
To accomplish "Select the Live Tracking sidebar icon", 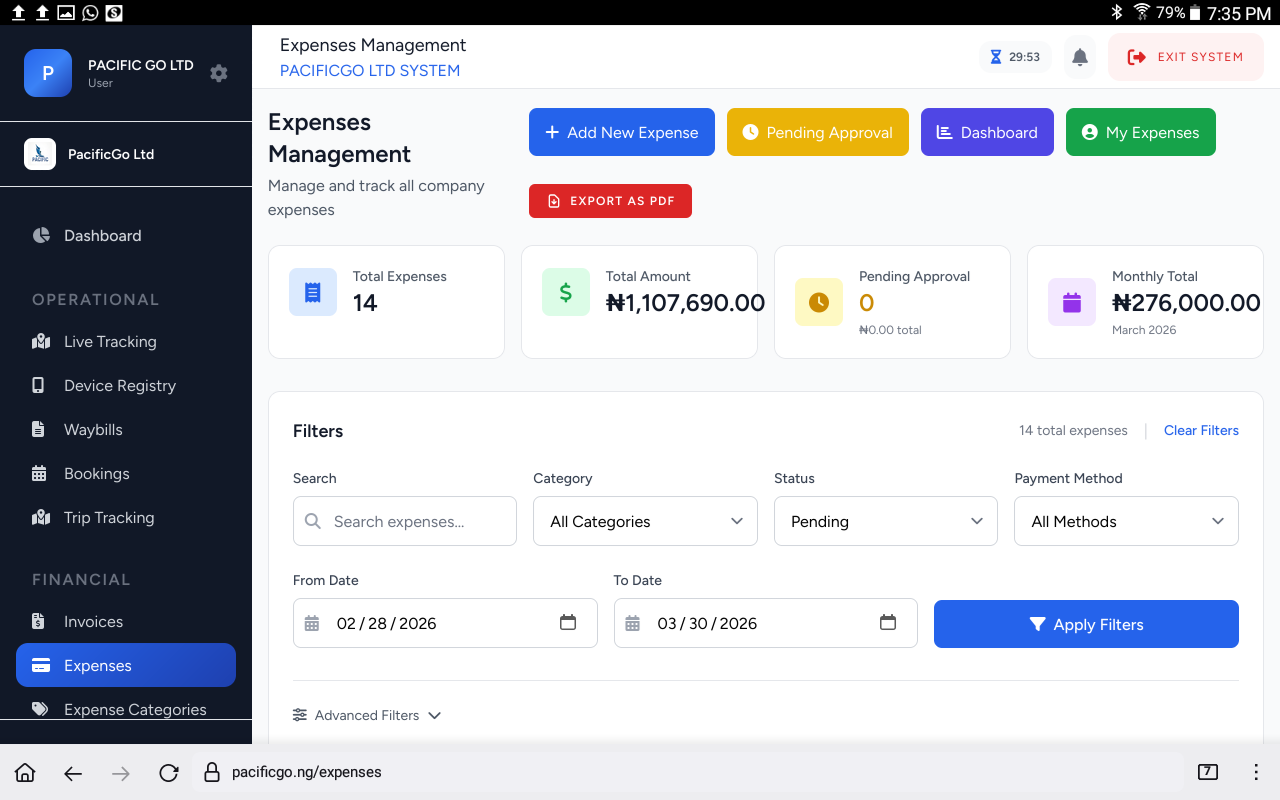I will 40,341.
